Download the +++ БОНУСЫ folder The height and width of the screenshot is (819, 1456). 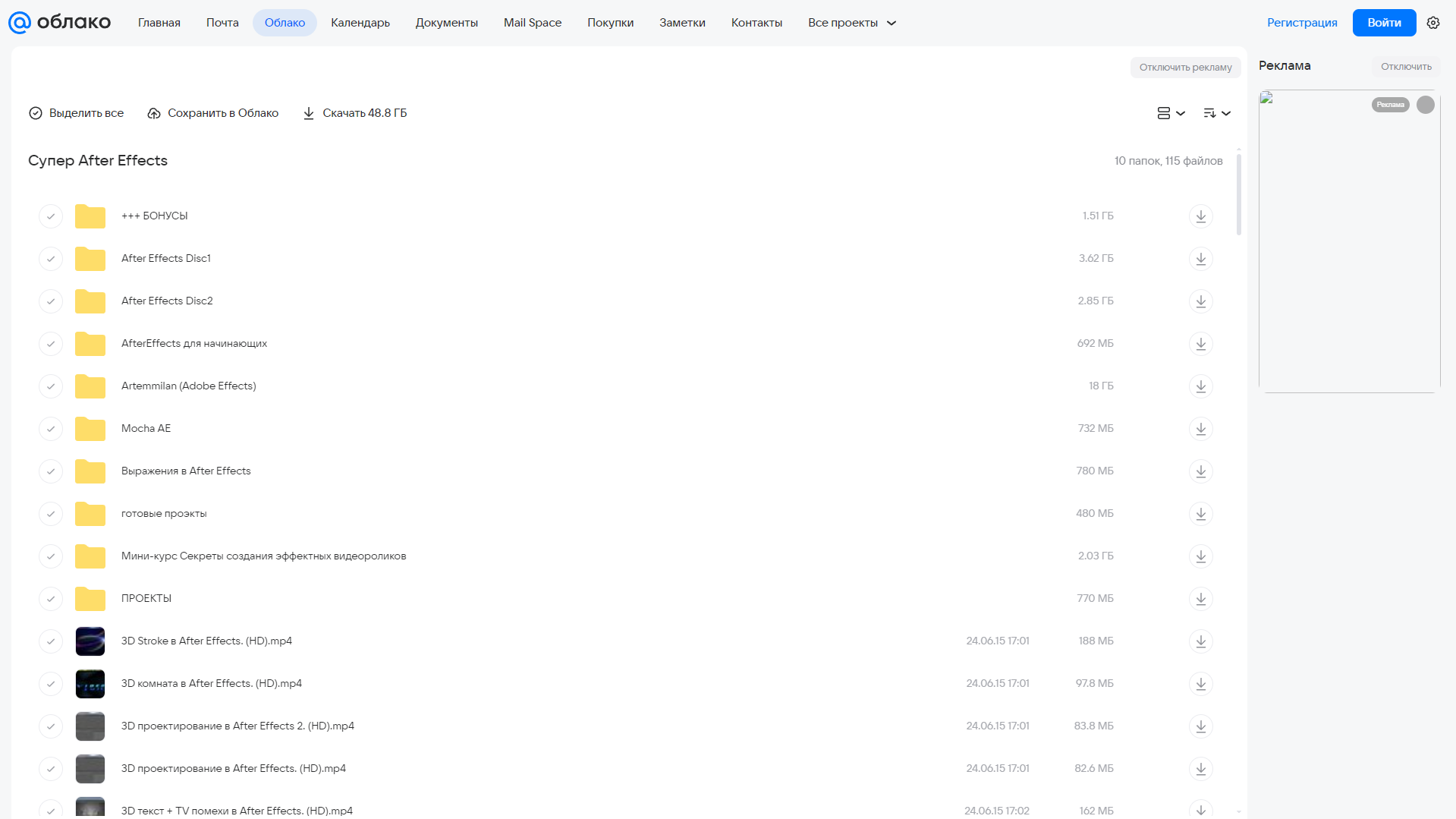coord(1200,216)
